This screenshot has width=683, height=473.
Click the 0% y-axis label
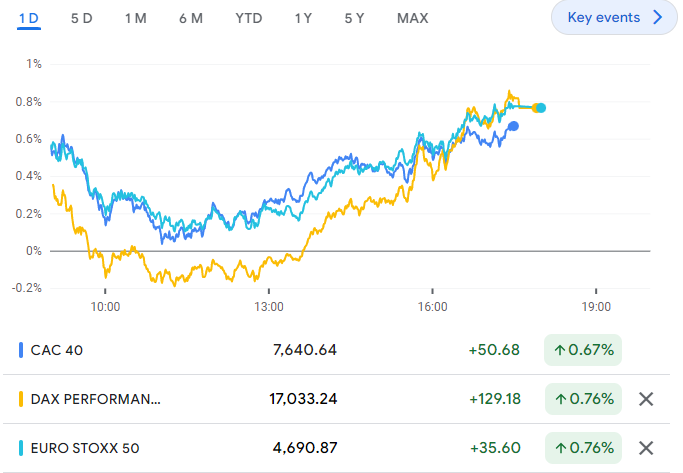tap(34, 251)
